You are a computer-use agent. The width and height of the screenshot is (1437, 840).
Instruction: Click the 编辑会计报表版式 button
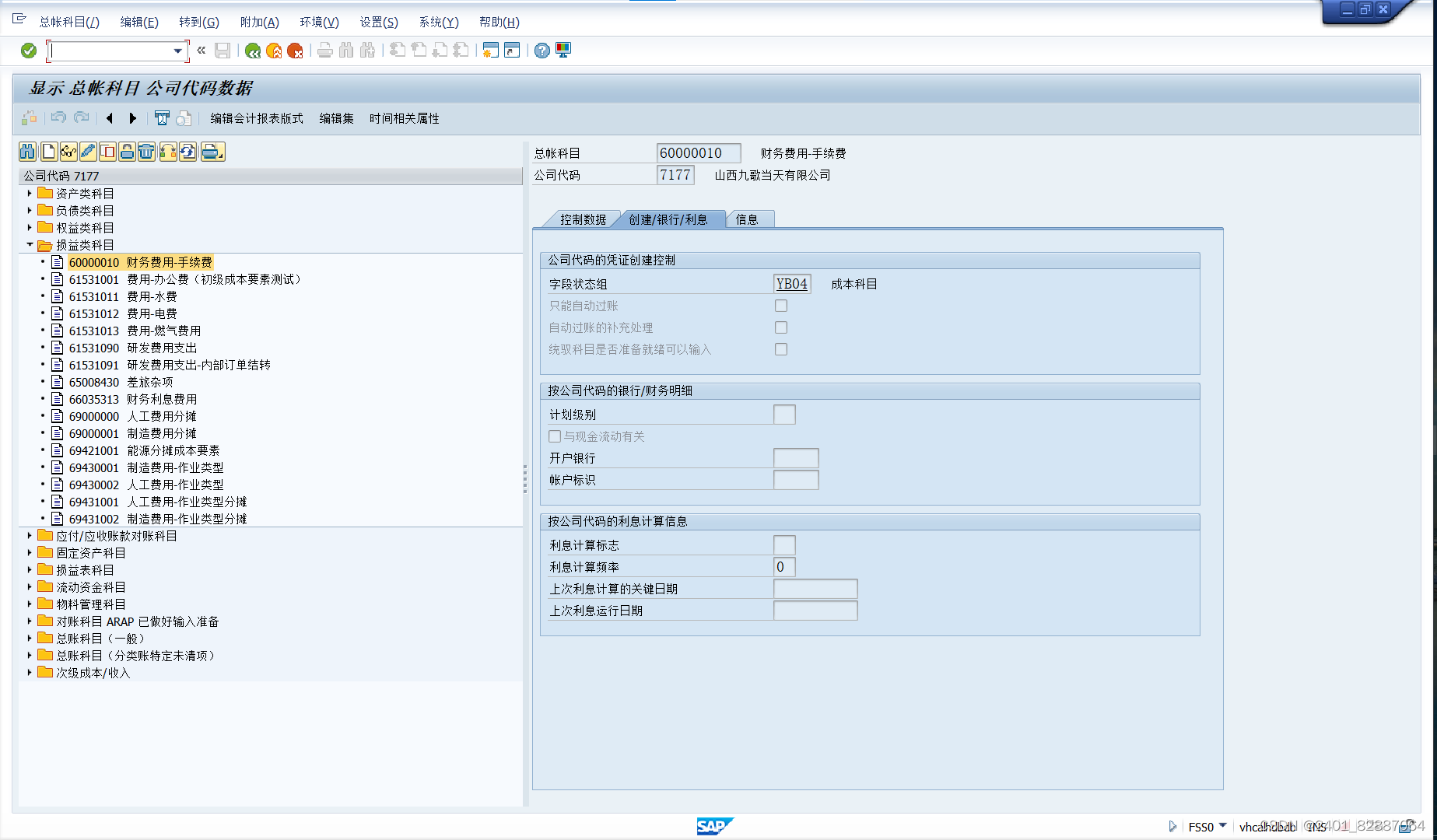[x=256, y=118]
